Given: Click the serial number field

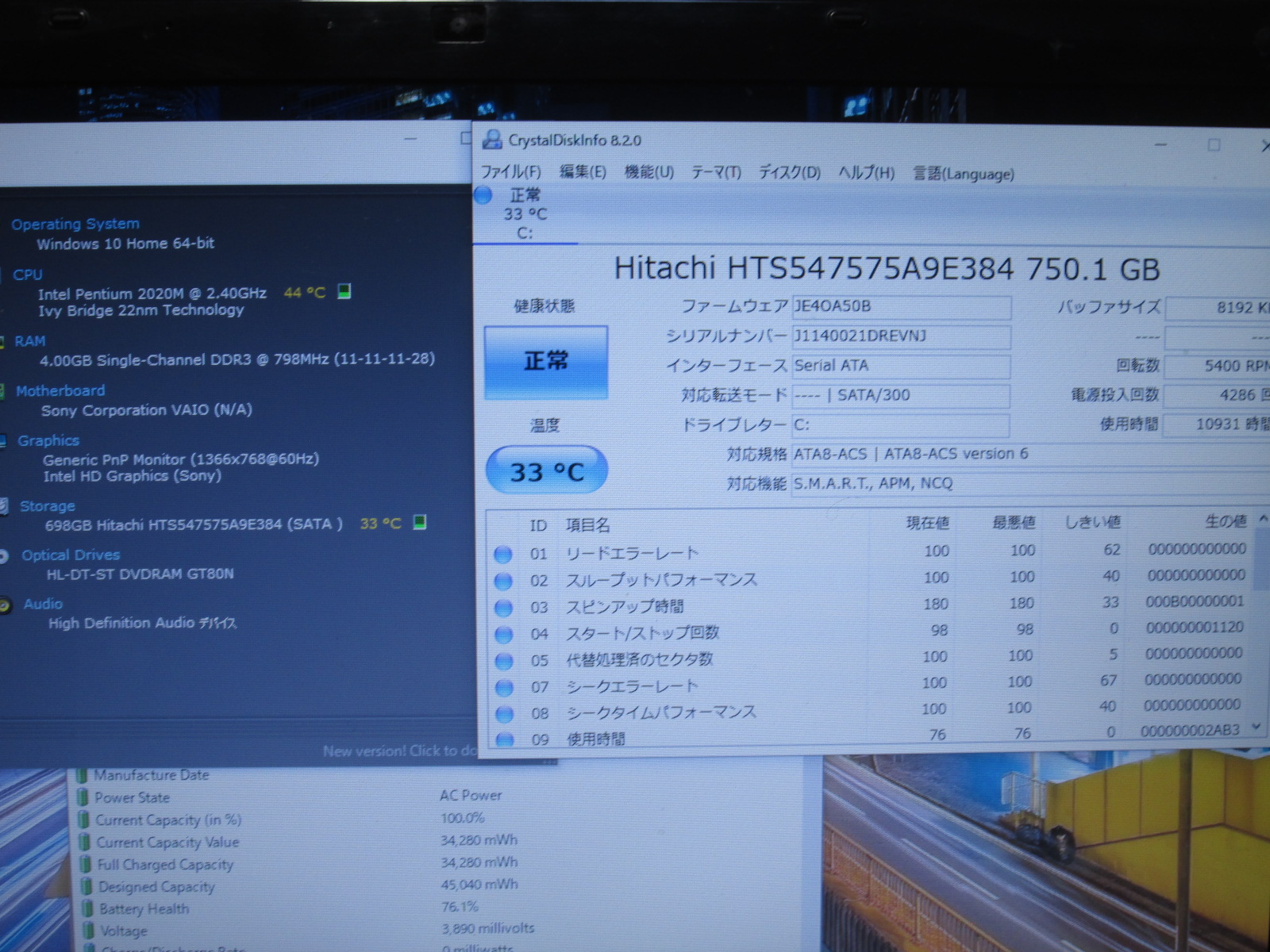Looking at the screenshot, I should (x=901, y=336).
